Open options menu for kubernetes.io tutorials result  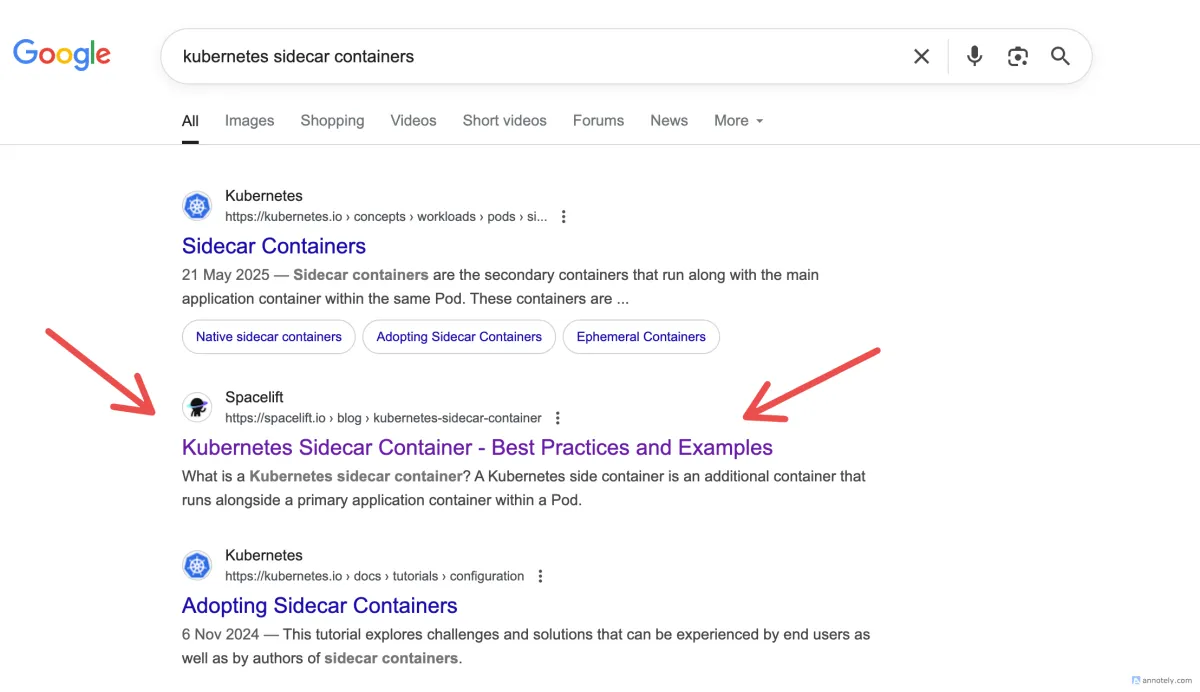pos(541,576)
